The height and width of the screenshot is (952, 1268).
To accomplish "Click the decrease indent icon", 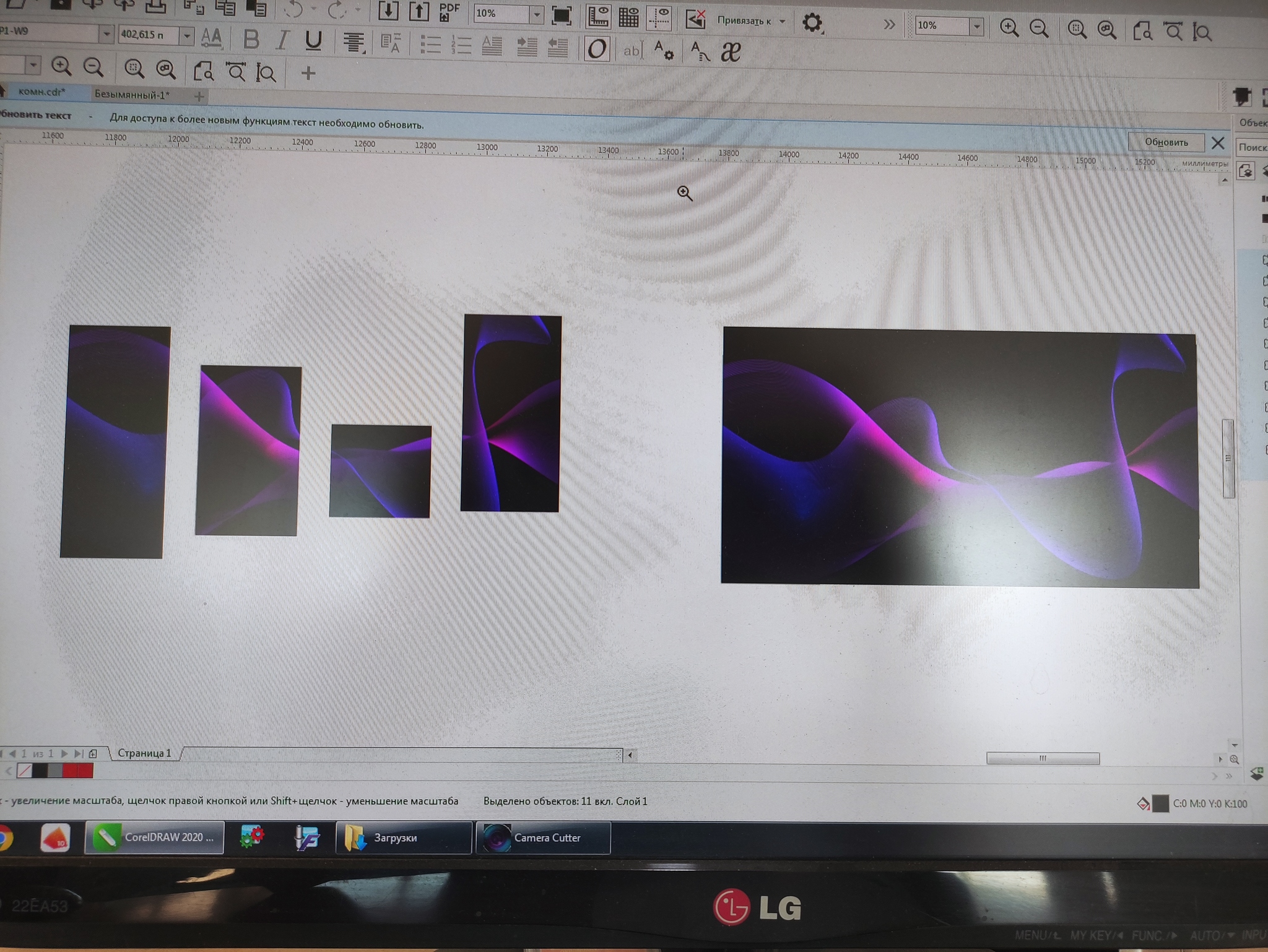I will pos(558,48).
